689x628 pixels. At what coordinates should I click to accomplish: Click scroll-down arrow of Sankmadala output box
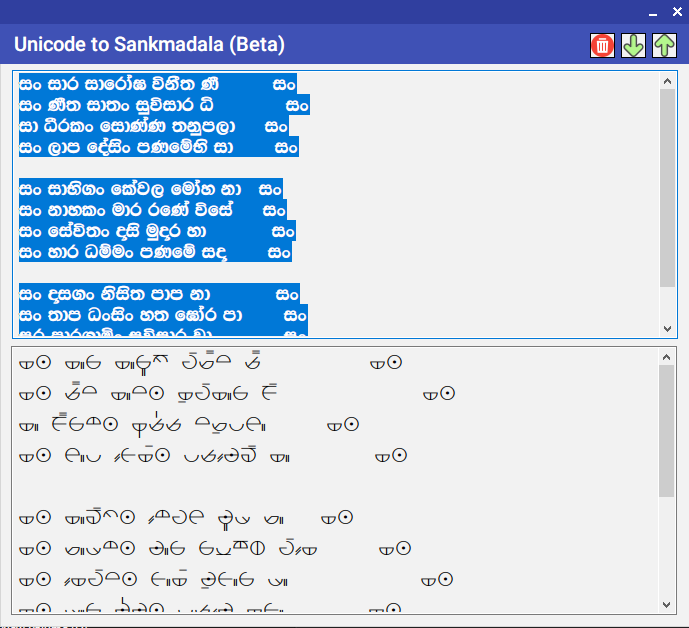coord(667,605)
